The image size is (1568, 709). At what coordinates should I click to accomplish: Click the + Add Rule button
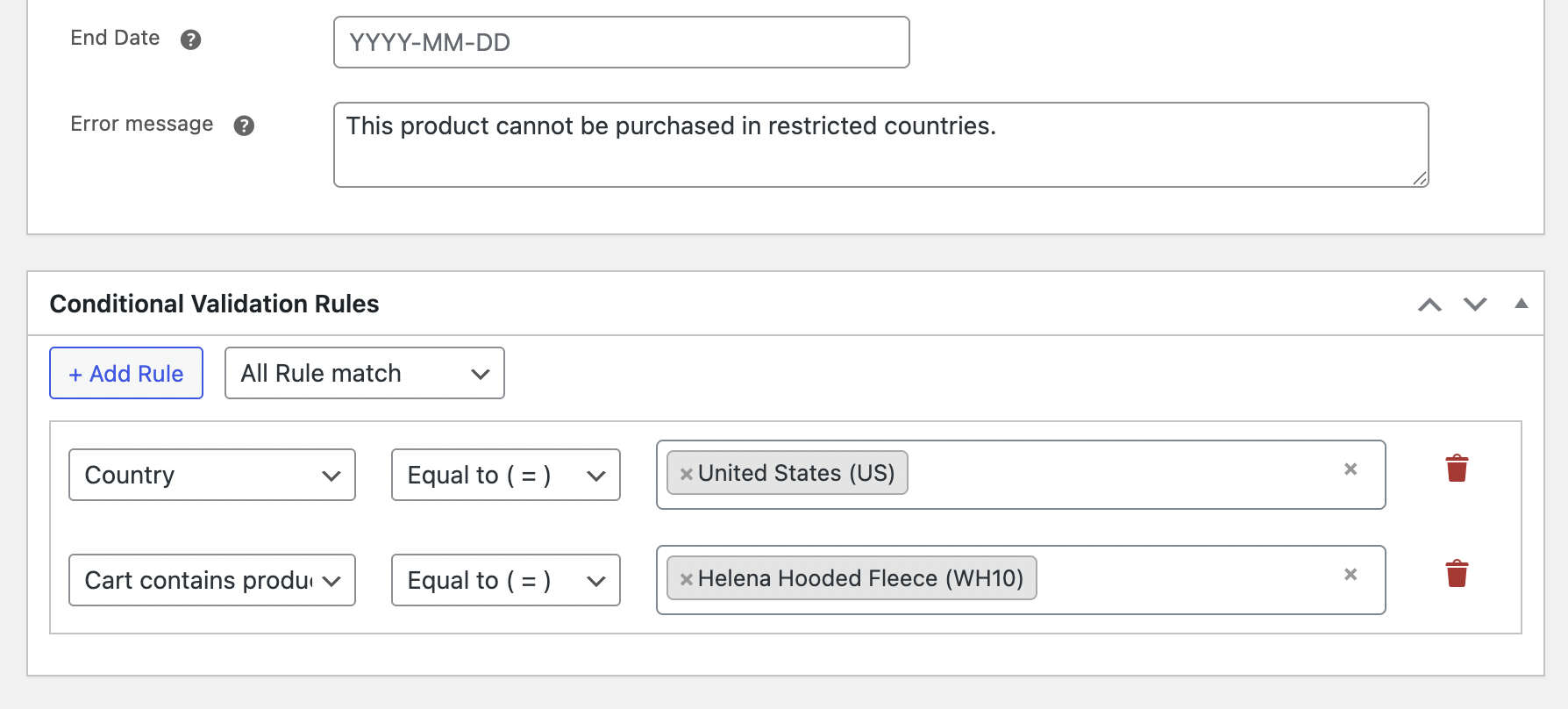(x=126, y=373)
